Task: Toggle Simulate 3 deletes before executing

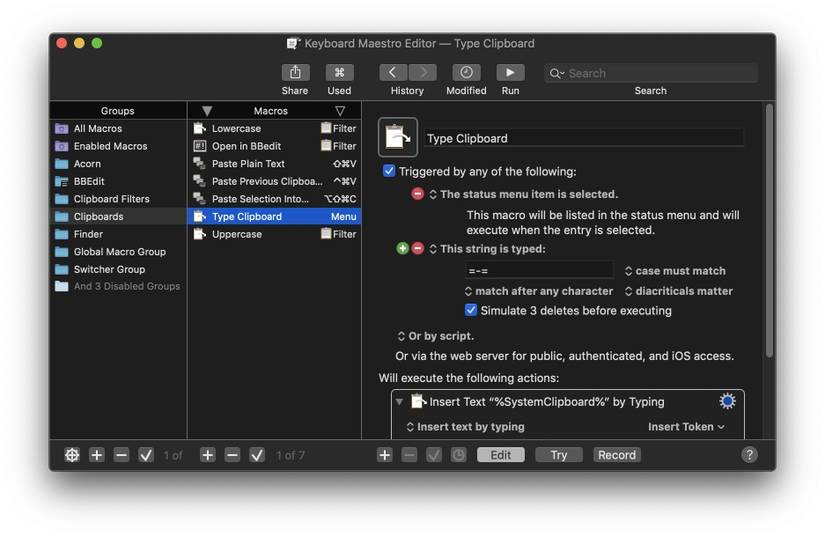Action: 471,310
